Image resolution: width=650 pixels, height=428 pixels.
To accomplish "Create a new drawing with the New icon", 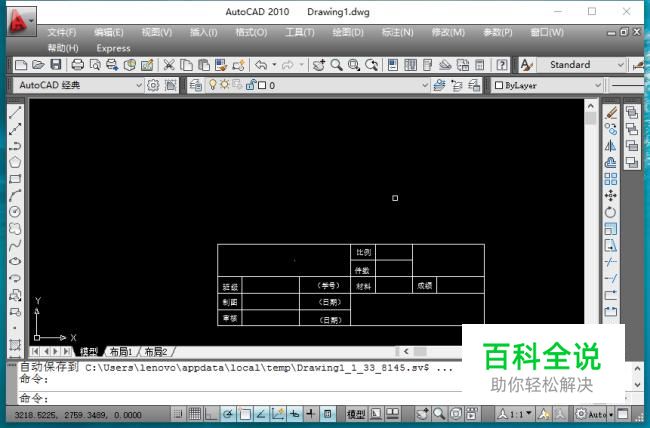I will click(x=21, y=65).
